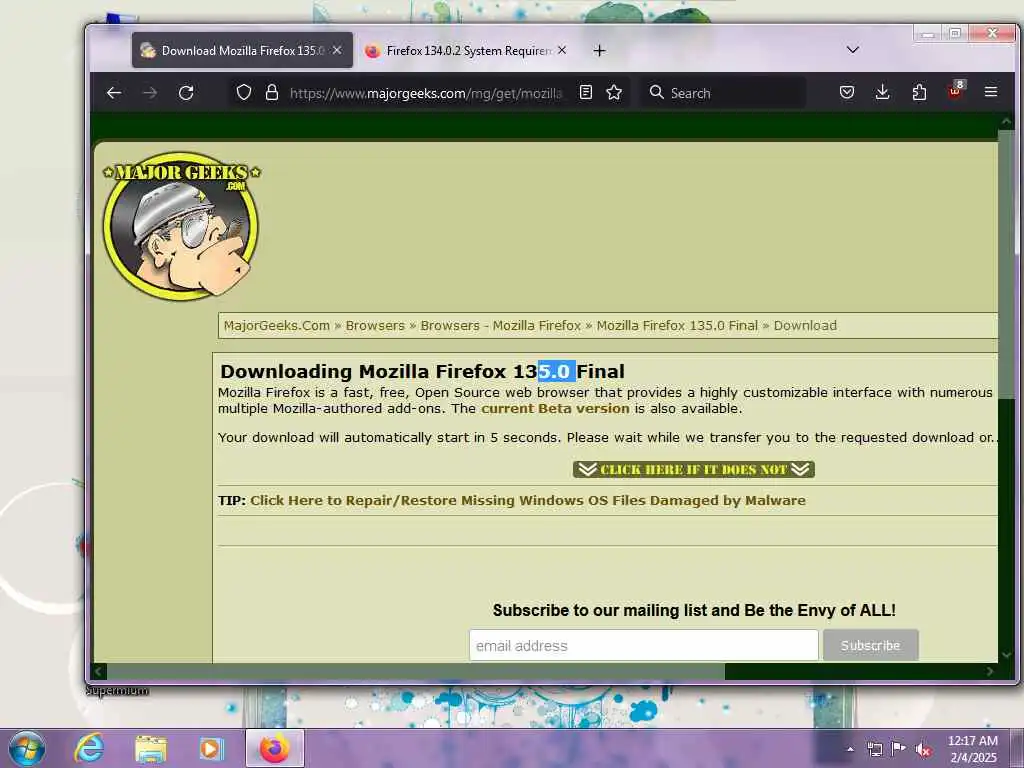Click the padlock site security icon
Image resolution: width=1024 pixels, height=768 pixels.
[x=272, y=93]
